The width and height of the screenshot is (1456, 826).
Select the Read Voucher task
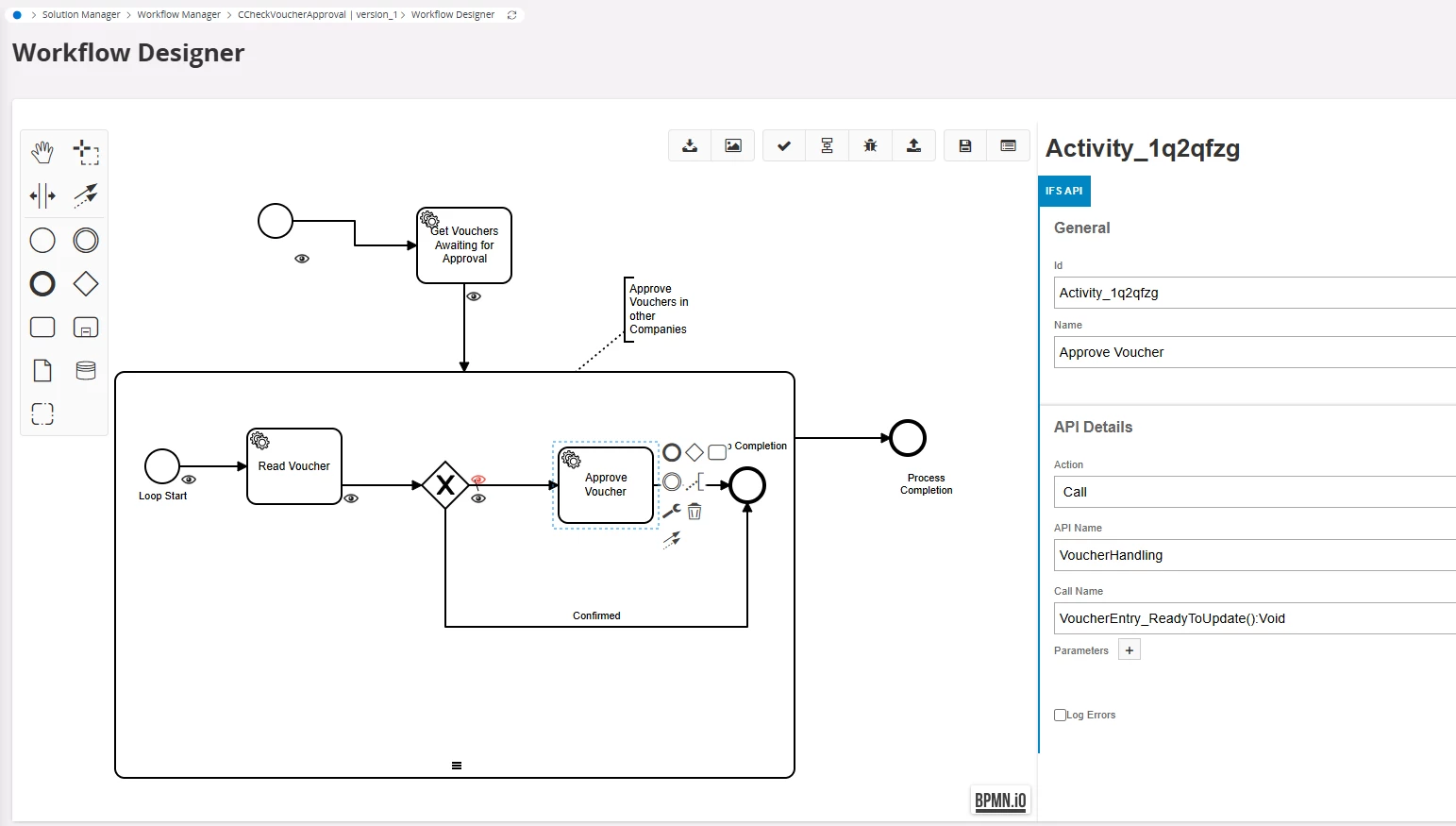(x=294, y=466)
